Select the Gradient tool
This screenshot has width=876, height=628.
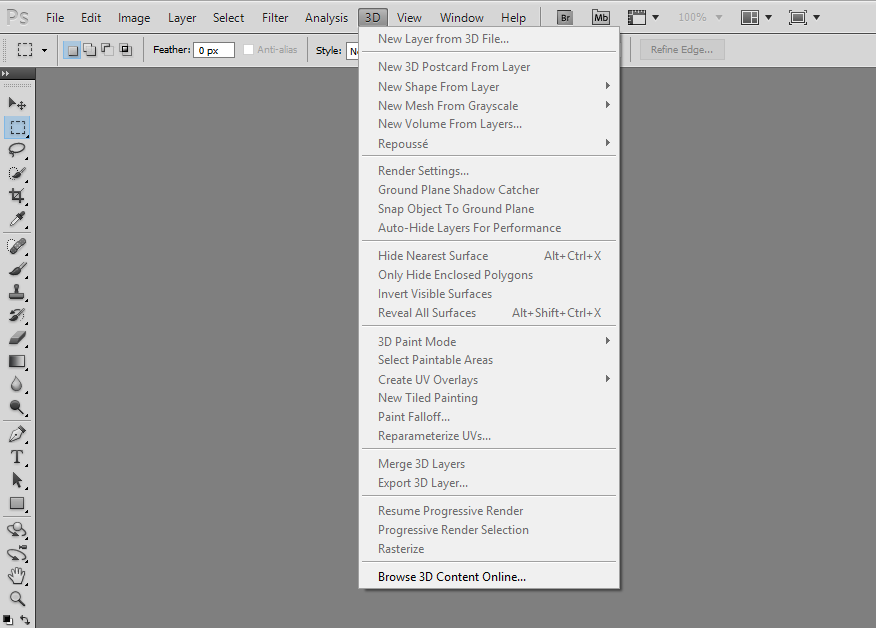[x=17, y=361]
